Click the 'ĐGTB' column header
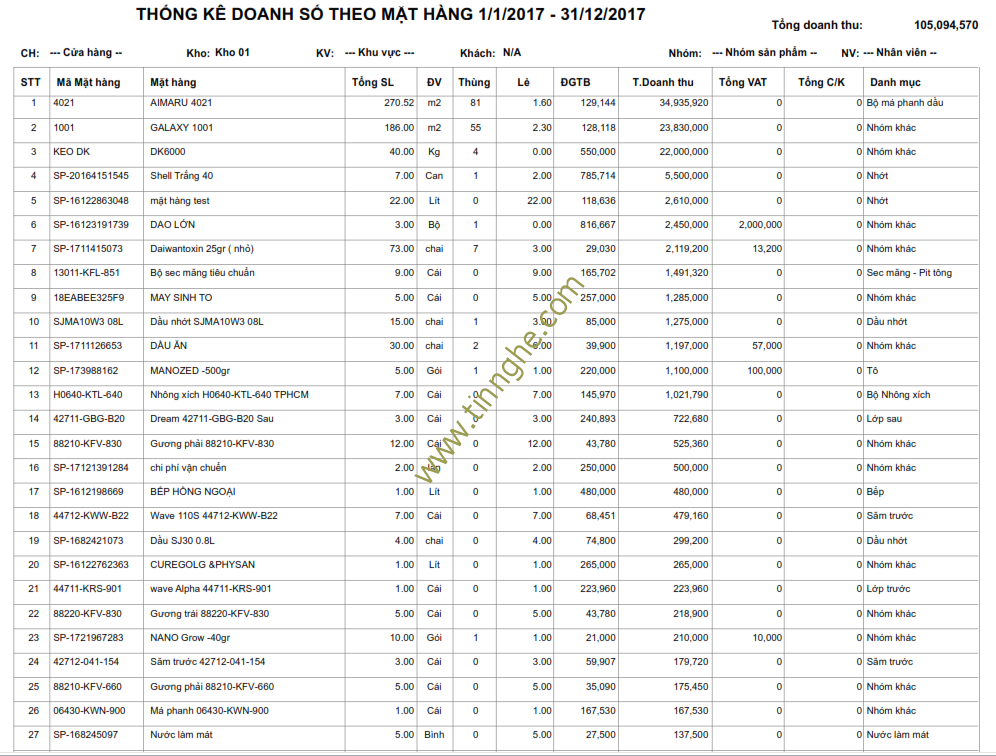 (575, 83)
